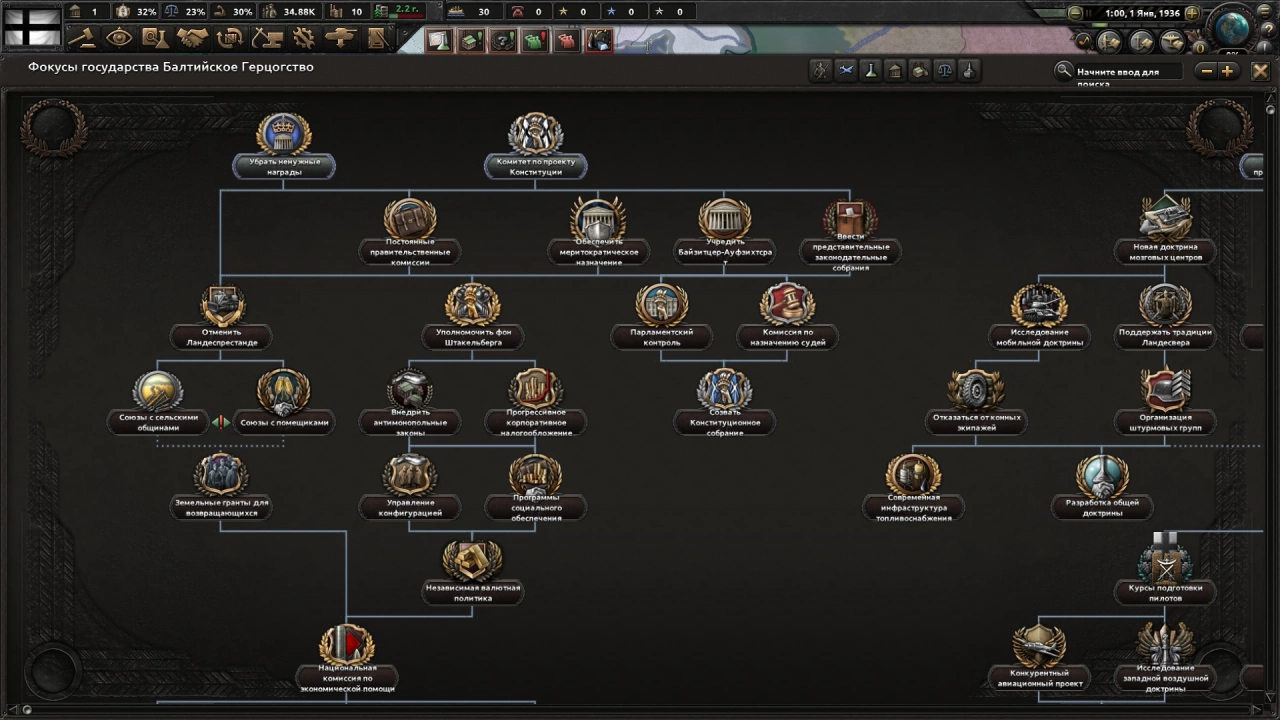Open the Intelligence agency eye icon
Screen dimensions: 1280x720
coord(119,38)
